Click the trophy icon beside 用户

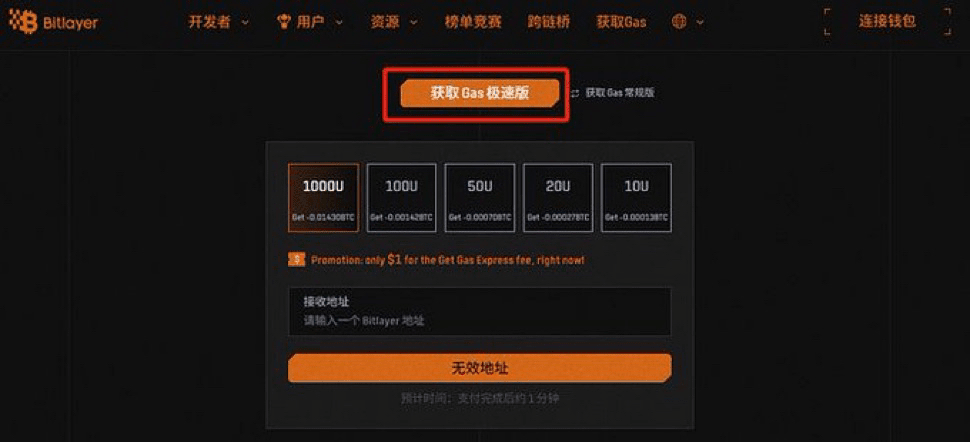(284, 22)
